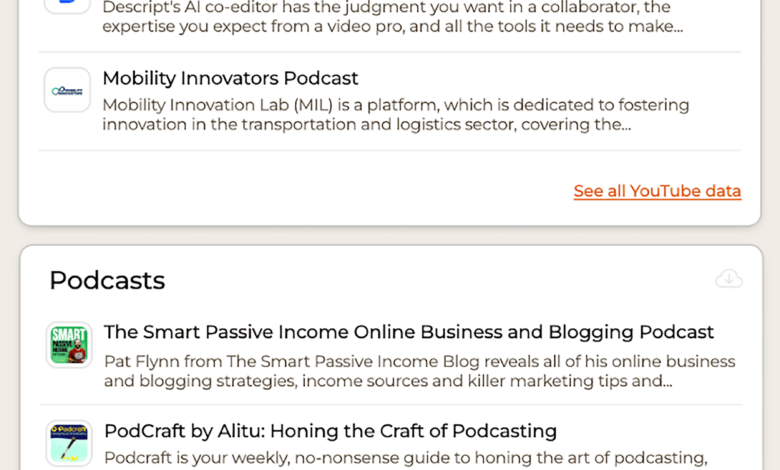Viewport: 780px width, 470px height.
Task: Click the "Descript's AI co-editor" description text
Action: tap(190, 7)
